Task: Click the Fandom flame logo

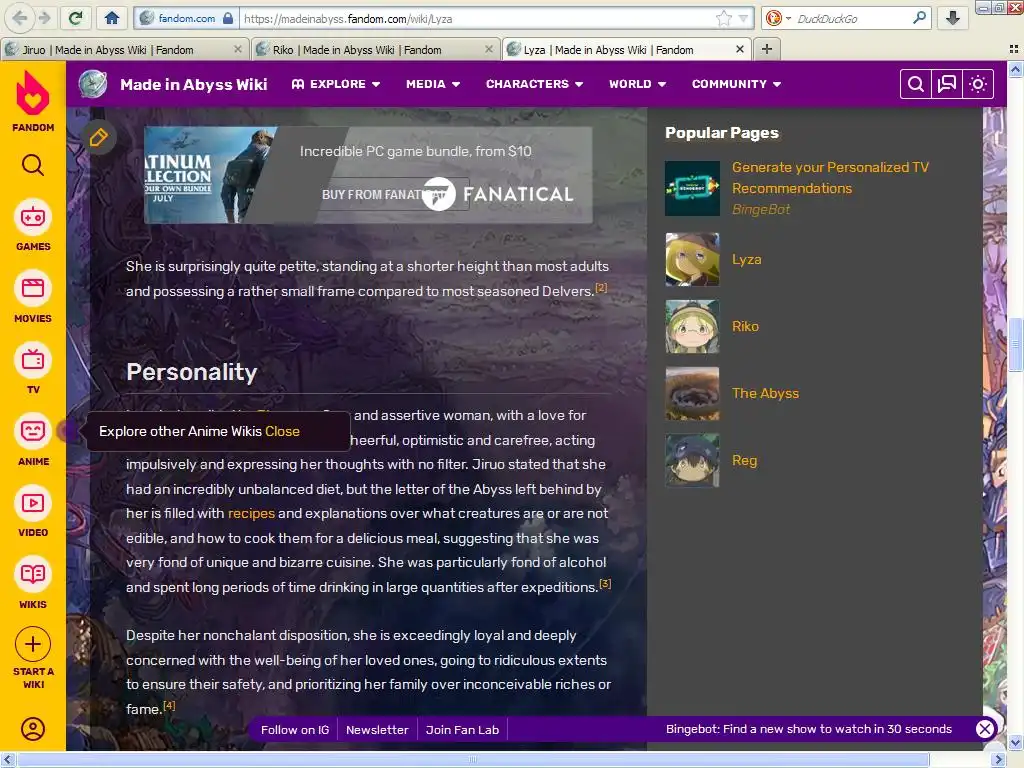Action: (x=33, y=93)
